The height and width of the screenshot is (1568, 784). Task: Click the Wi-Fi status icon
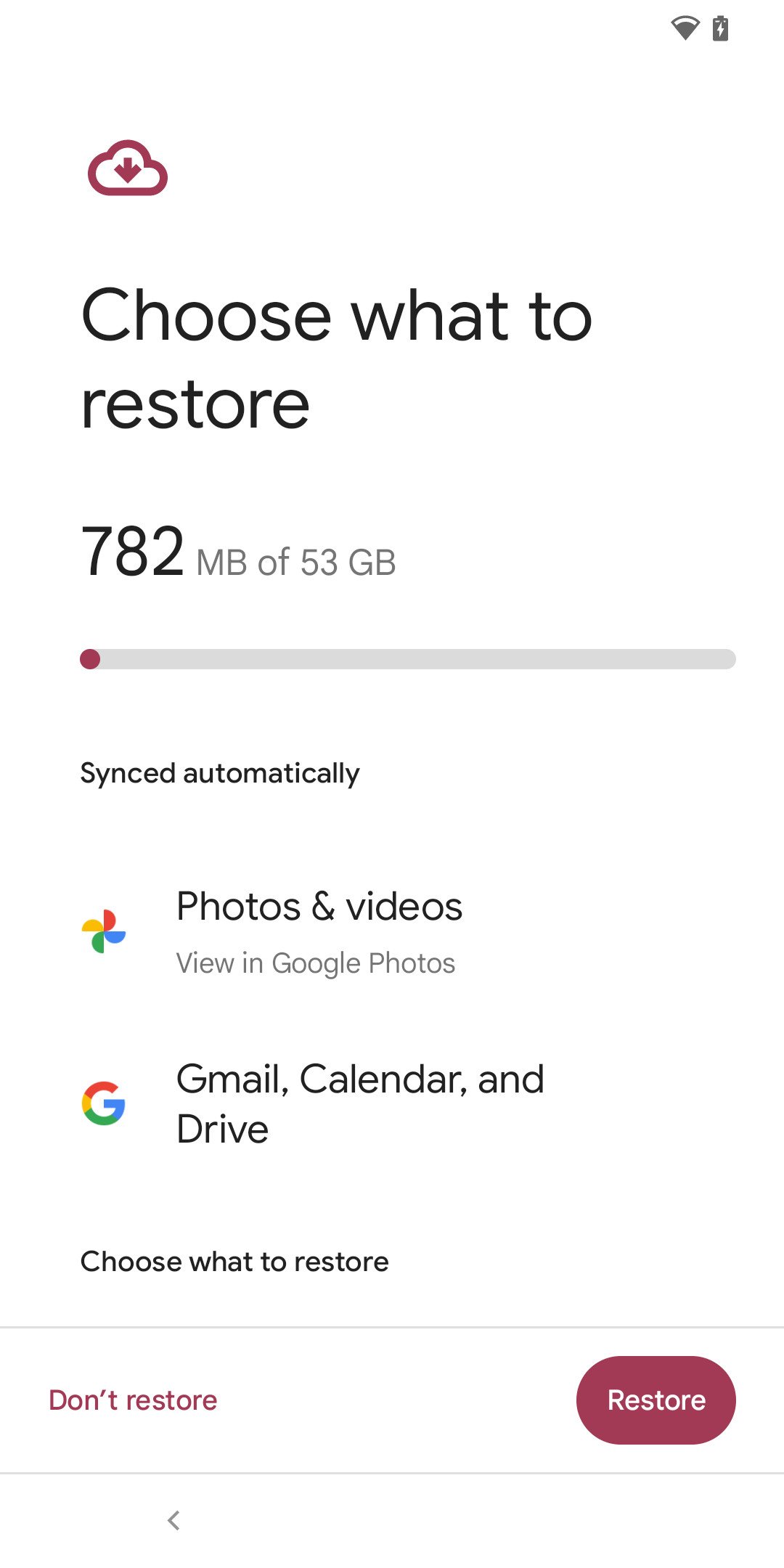point(685,28)
